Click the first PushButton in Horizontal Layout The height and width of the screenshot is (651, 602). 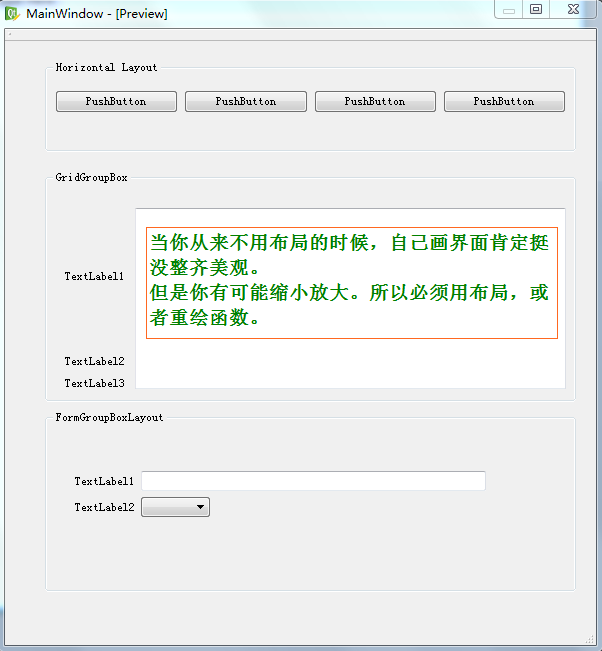(116, 102)
